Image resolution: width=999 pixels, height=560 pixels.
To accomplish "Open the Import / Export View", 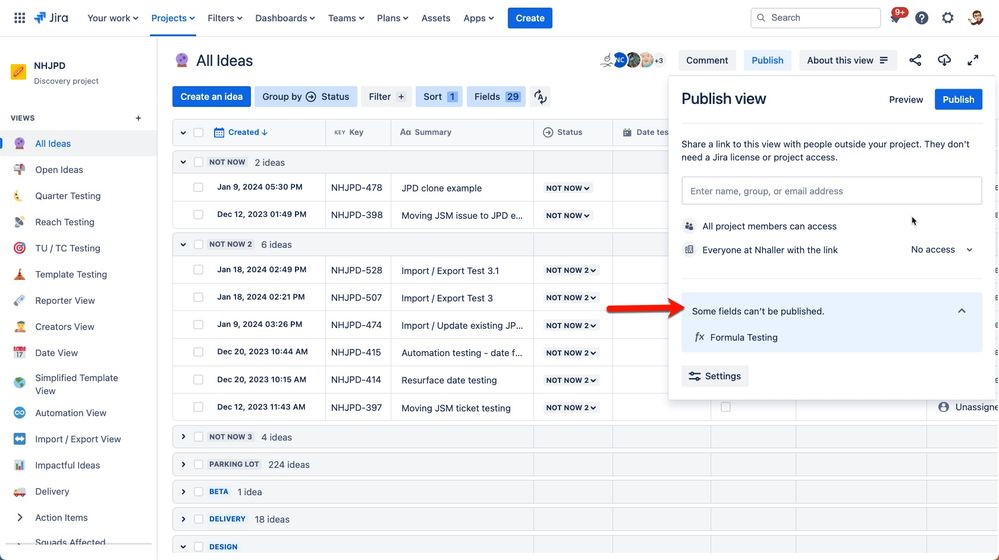I will pos(78,439).
